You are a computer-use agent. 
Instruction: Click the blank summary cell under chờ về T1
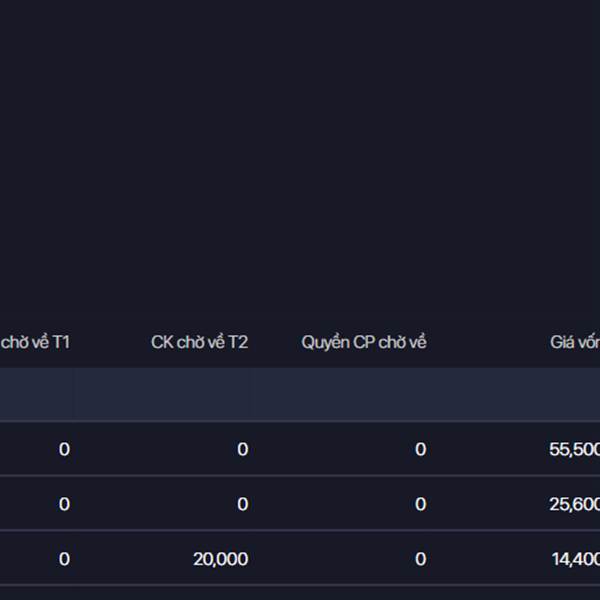36,394
